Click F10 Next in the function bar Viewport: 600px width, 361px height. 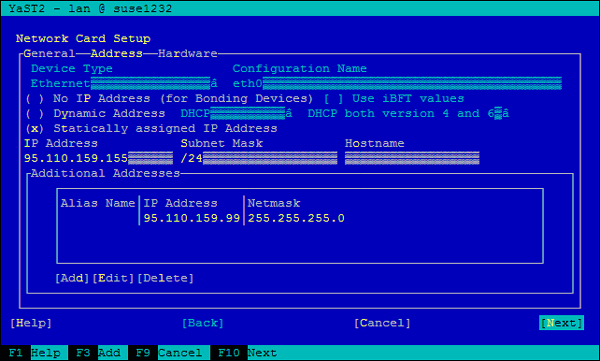click(x=248, y=353)
